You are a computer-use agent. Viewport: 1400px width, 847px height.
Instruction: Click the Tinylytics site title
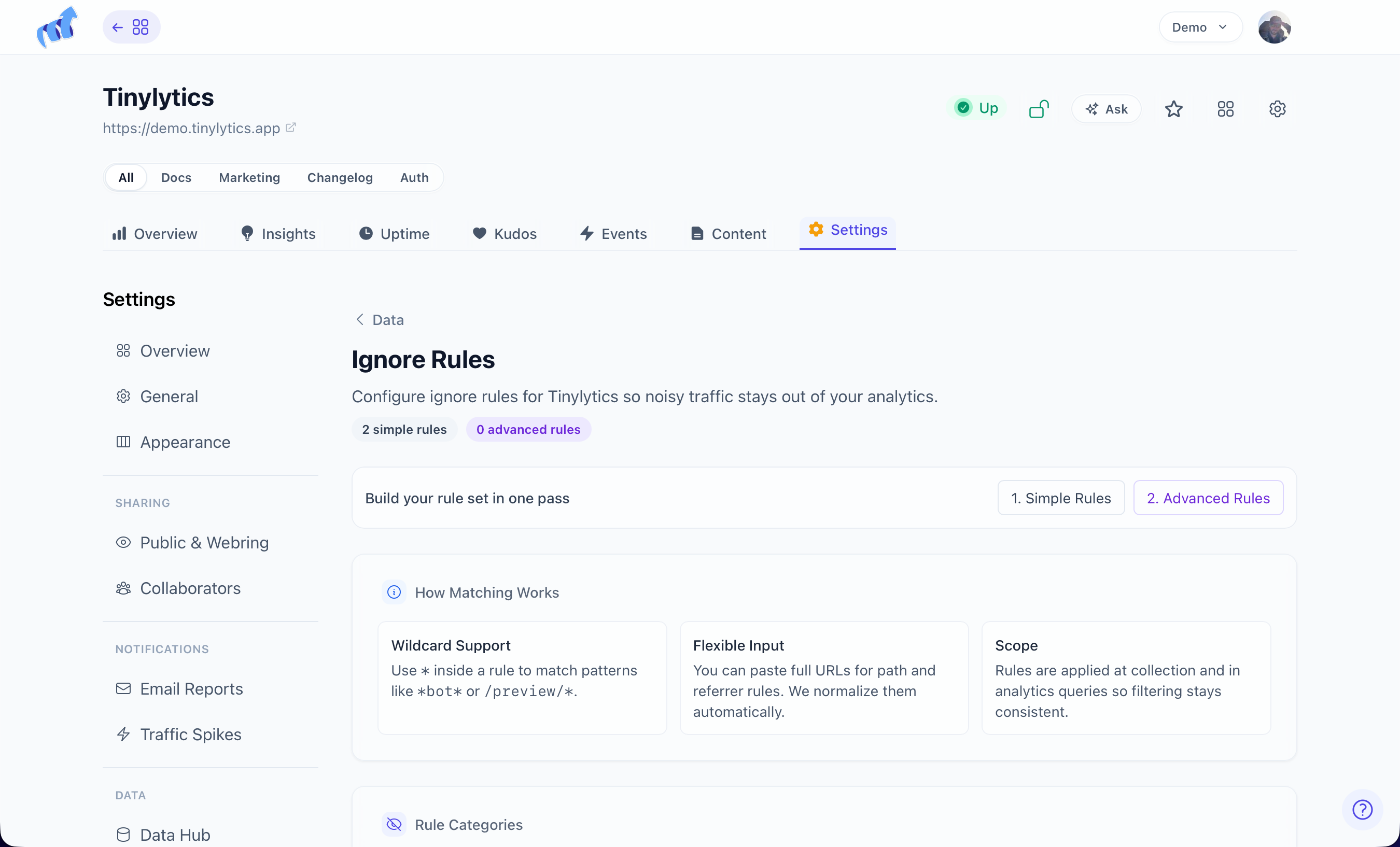(x=159, y=97)
